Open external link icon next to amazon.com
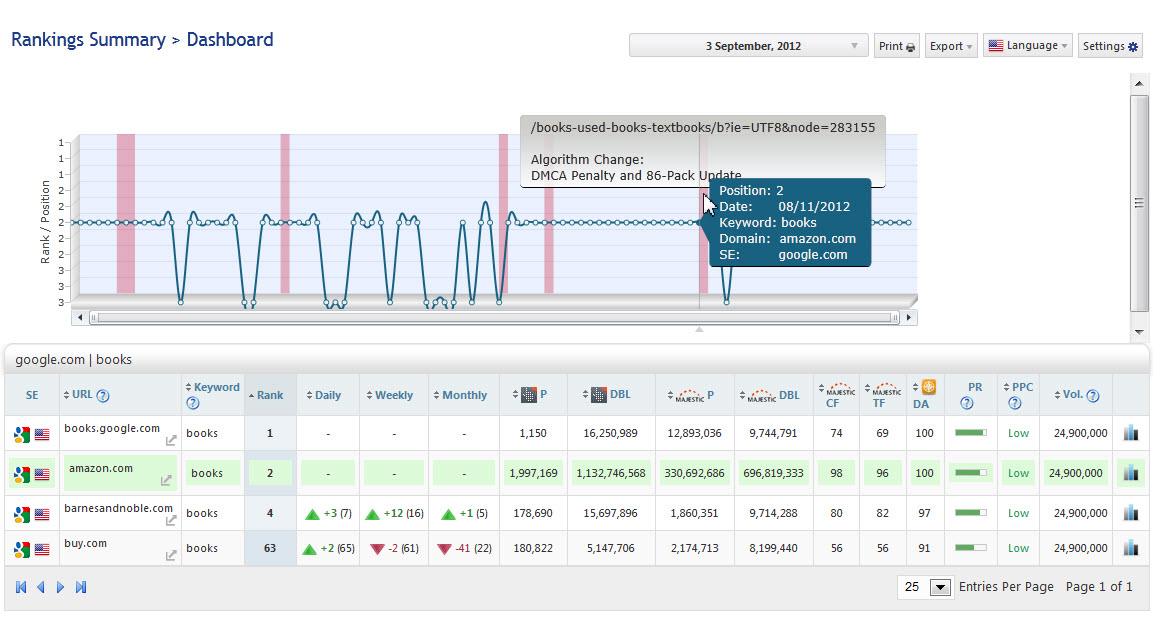Screen dimensions: 1153x617 pyautogui.click(x=166, y=480)
